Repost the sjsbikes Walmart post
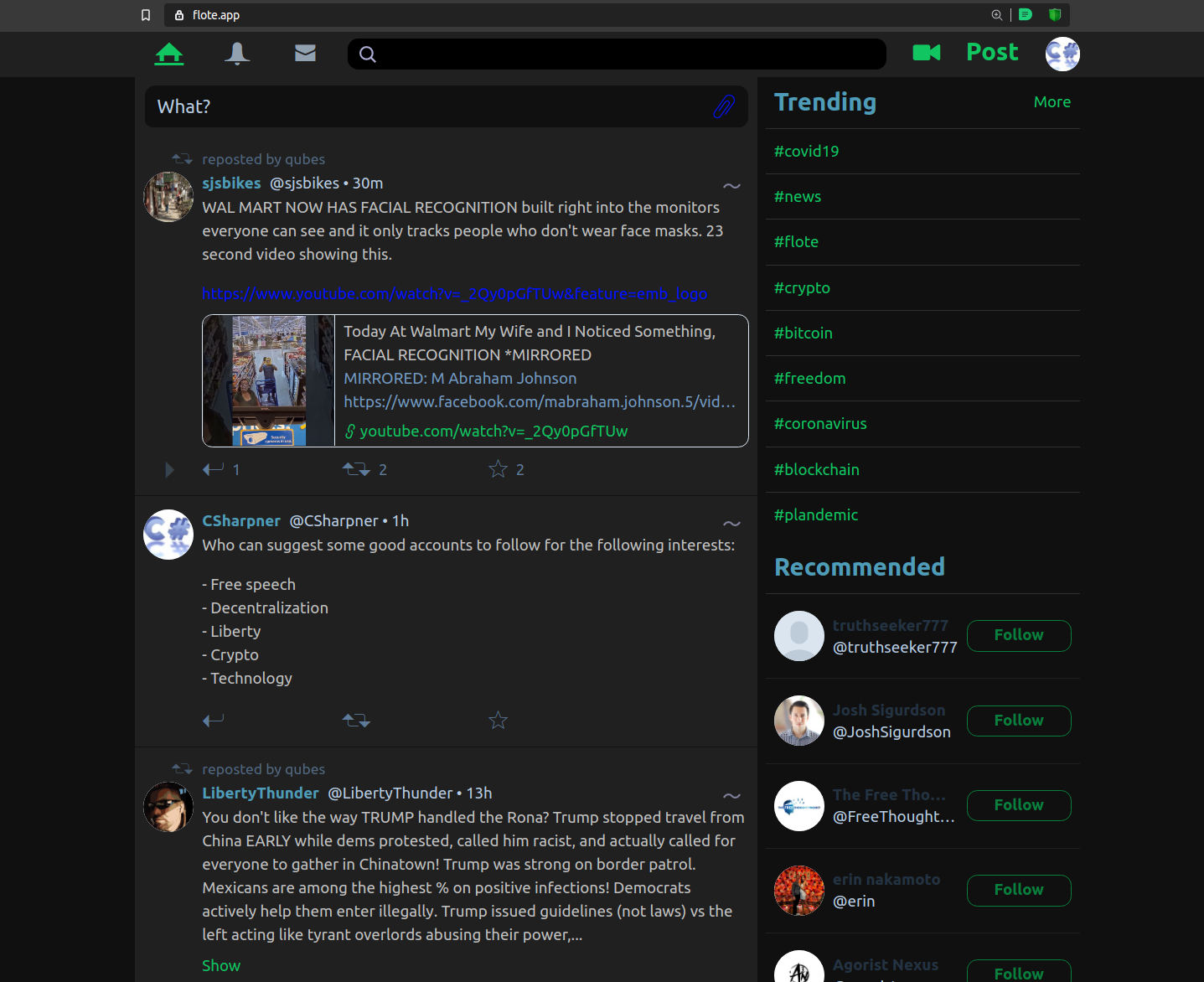 click(x=356, y=469)
